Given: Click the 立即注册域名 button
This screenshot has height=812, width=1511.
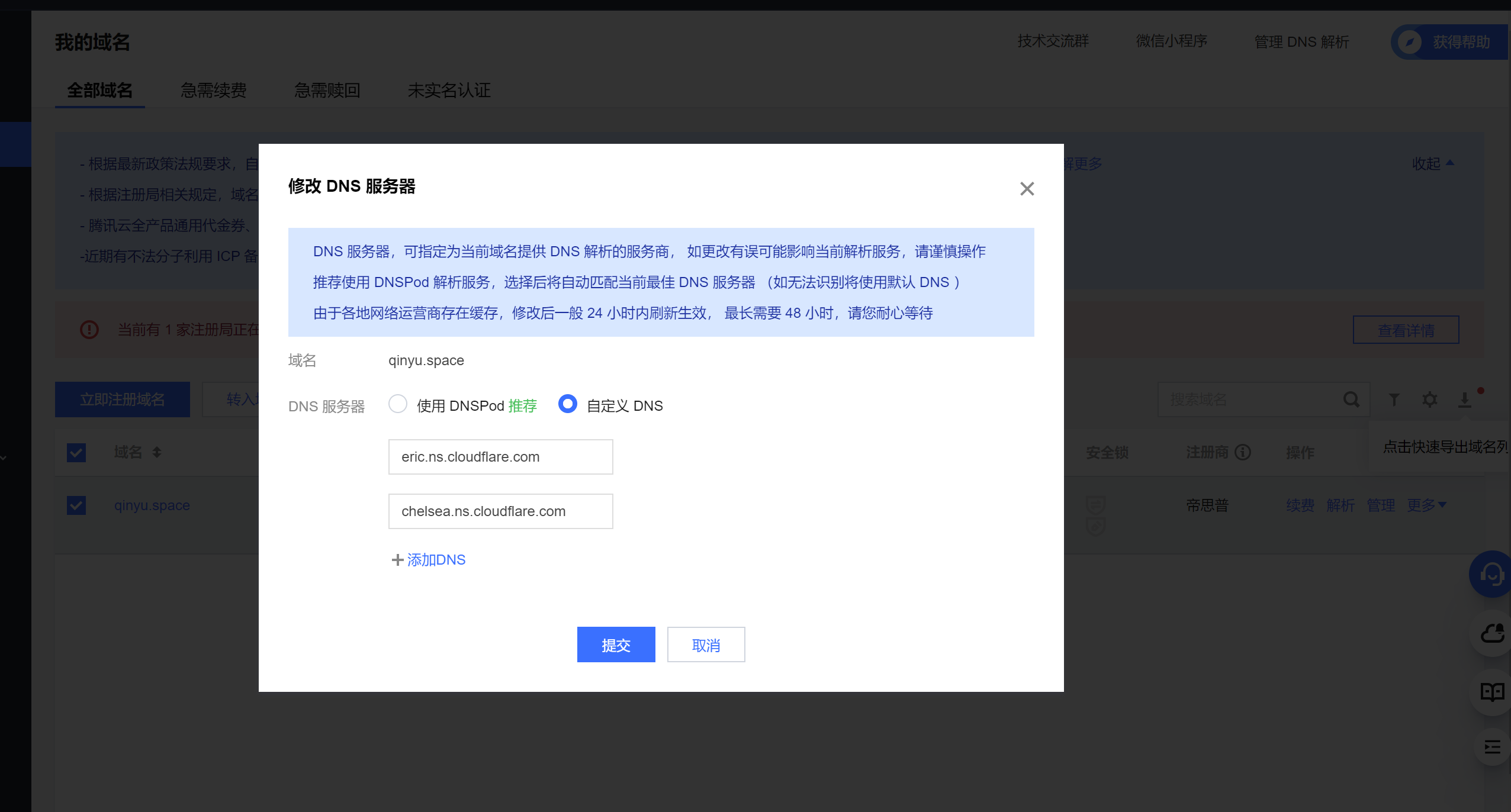Looking at the screenshot, I should [123, 399].
